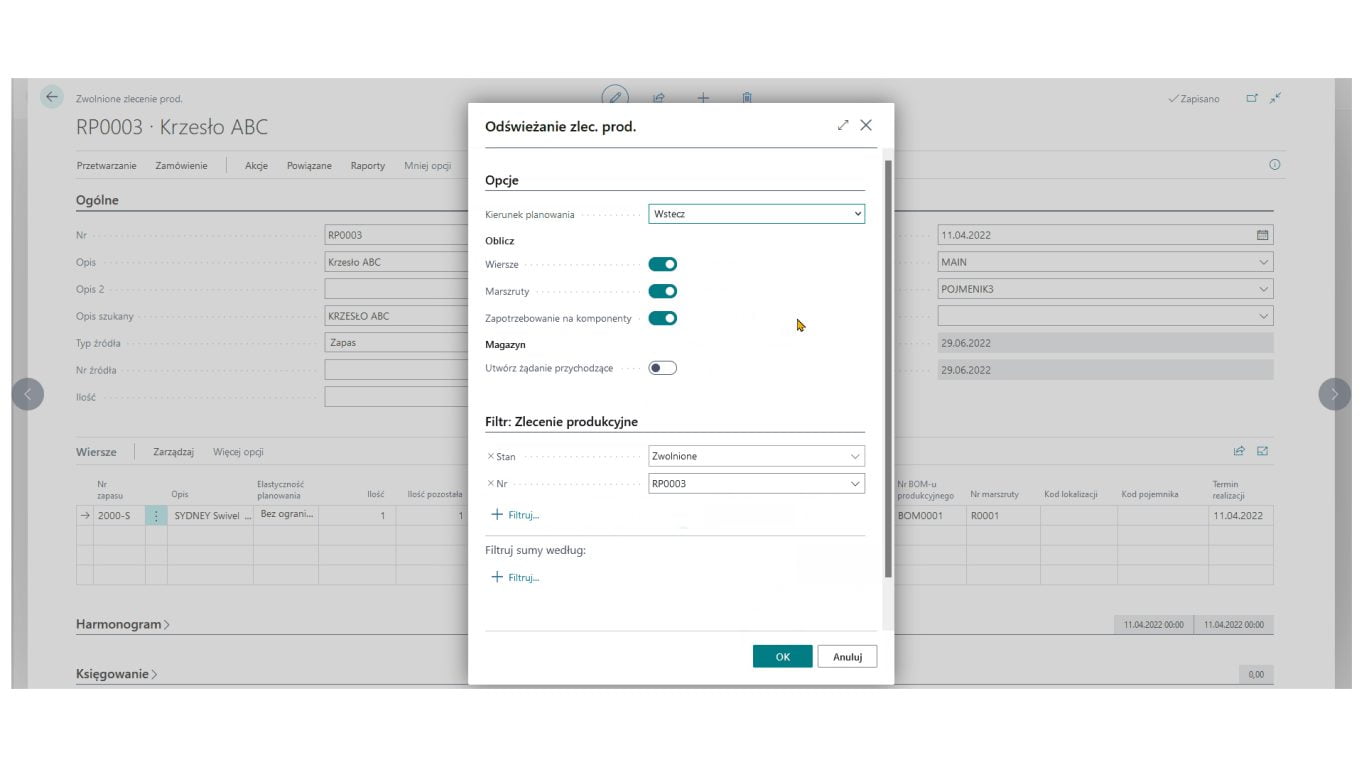The image size is (1364, 767).
Task: Click Termin realizacji cell 11.04.2022
Action: pyautogui.click(x=1240, y=516)
